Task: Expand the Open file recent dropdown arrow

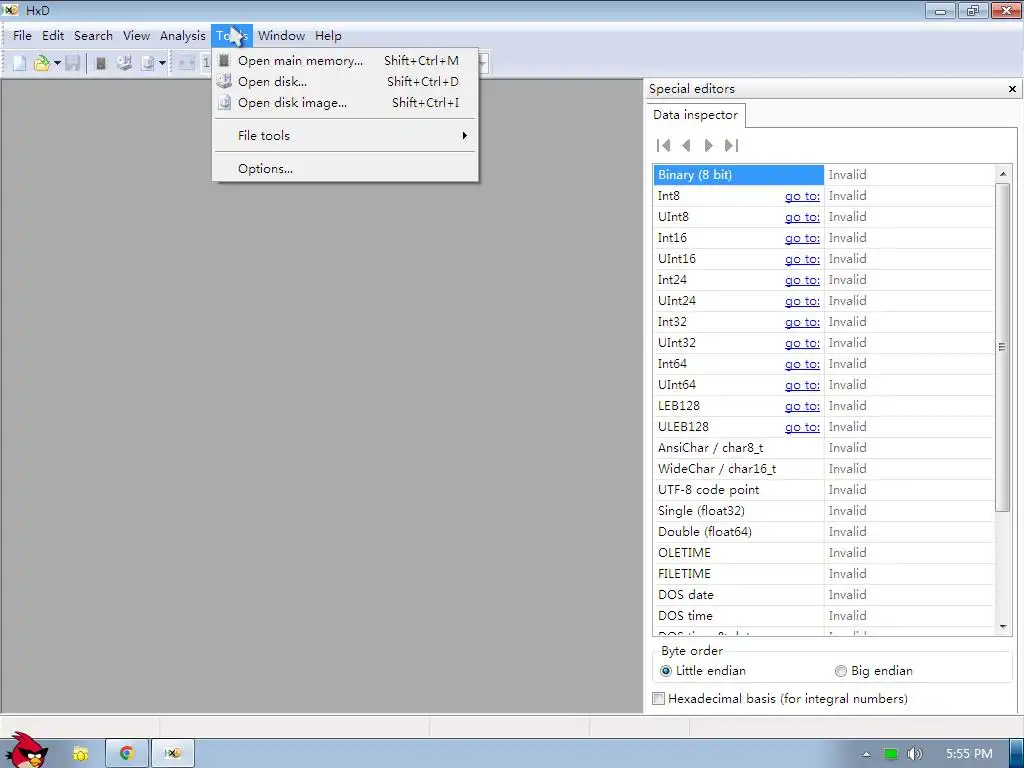Action: pyautogui.click(x=57, y=63)
